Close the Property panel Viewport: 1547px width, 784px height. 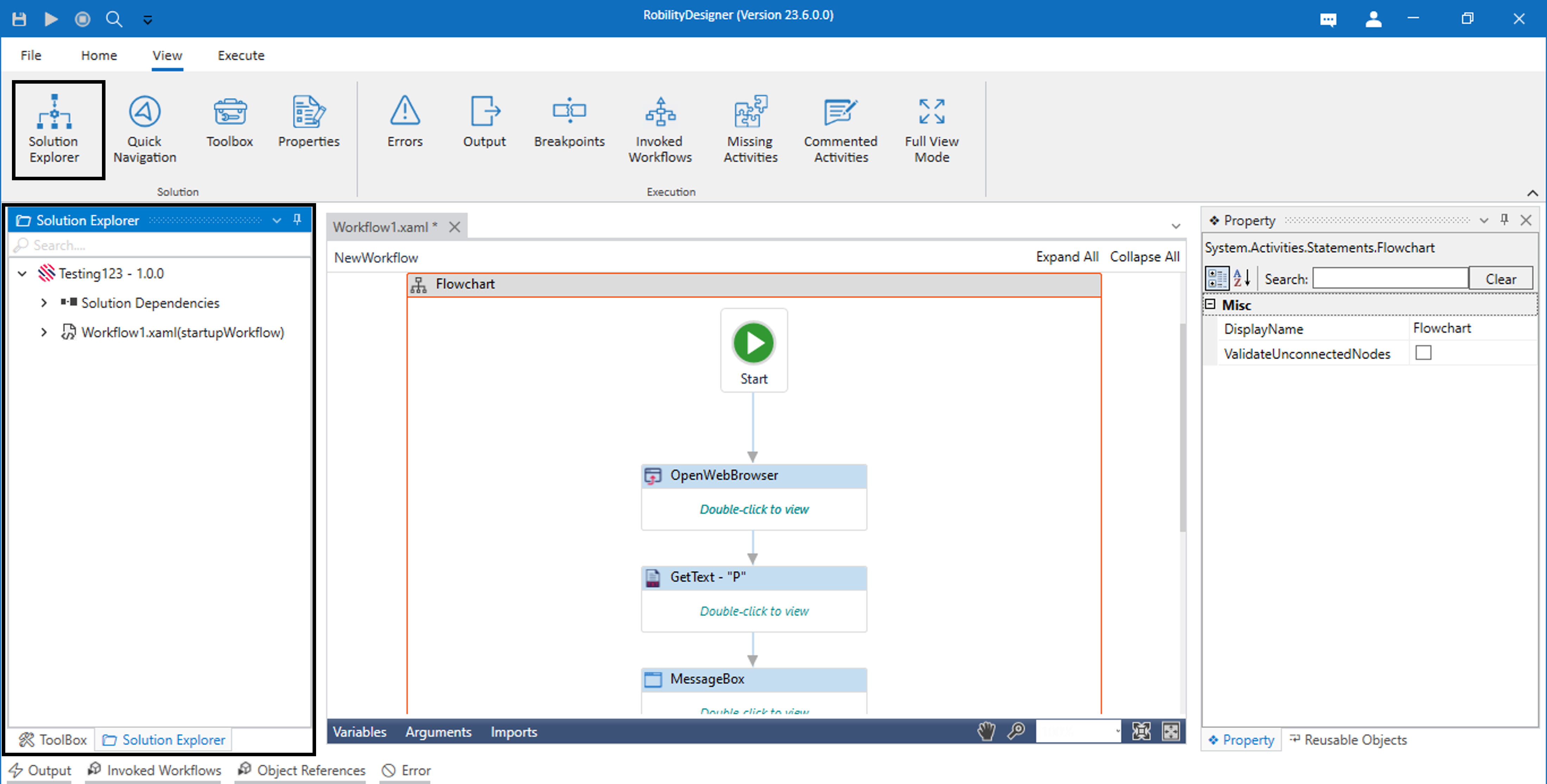point(1526,220)
